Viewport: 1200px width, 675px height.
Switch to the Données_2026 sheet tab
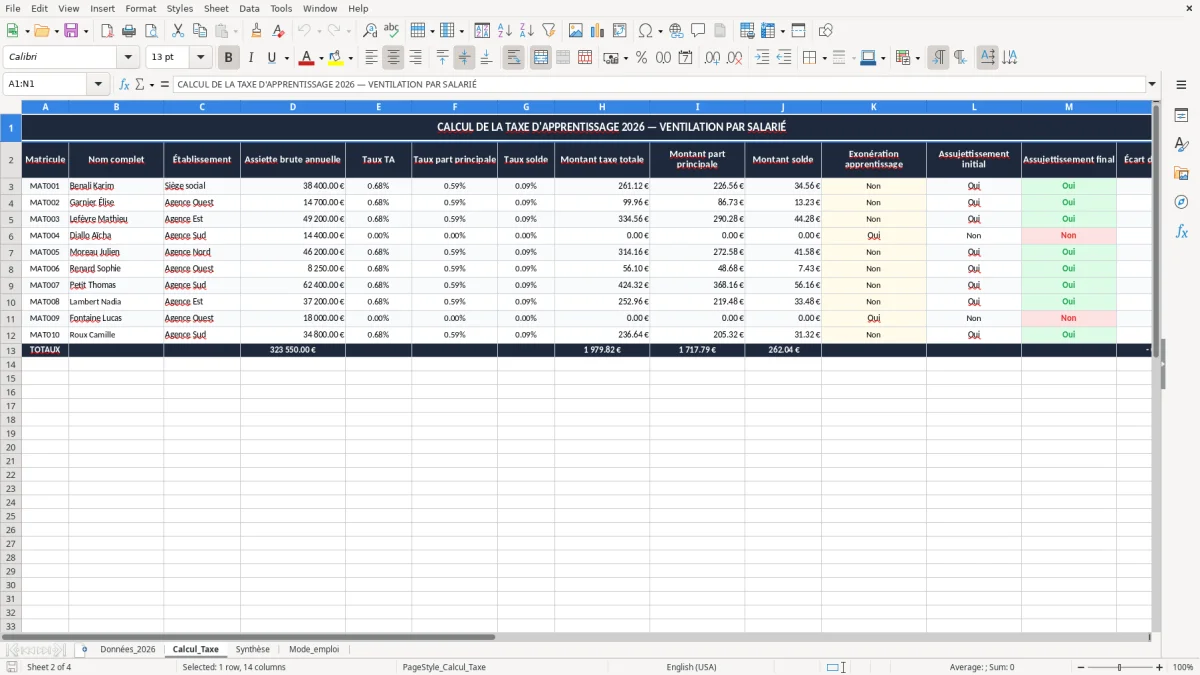(128, 649)
